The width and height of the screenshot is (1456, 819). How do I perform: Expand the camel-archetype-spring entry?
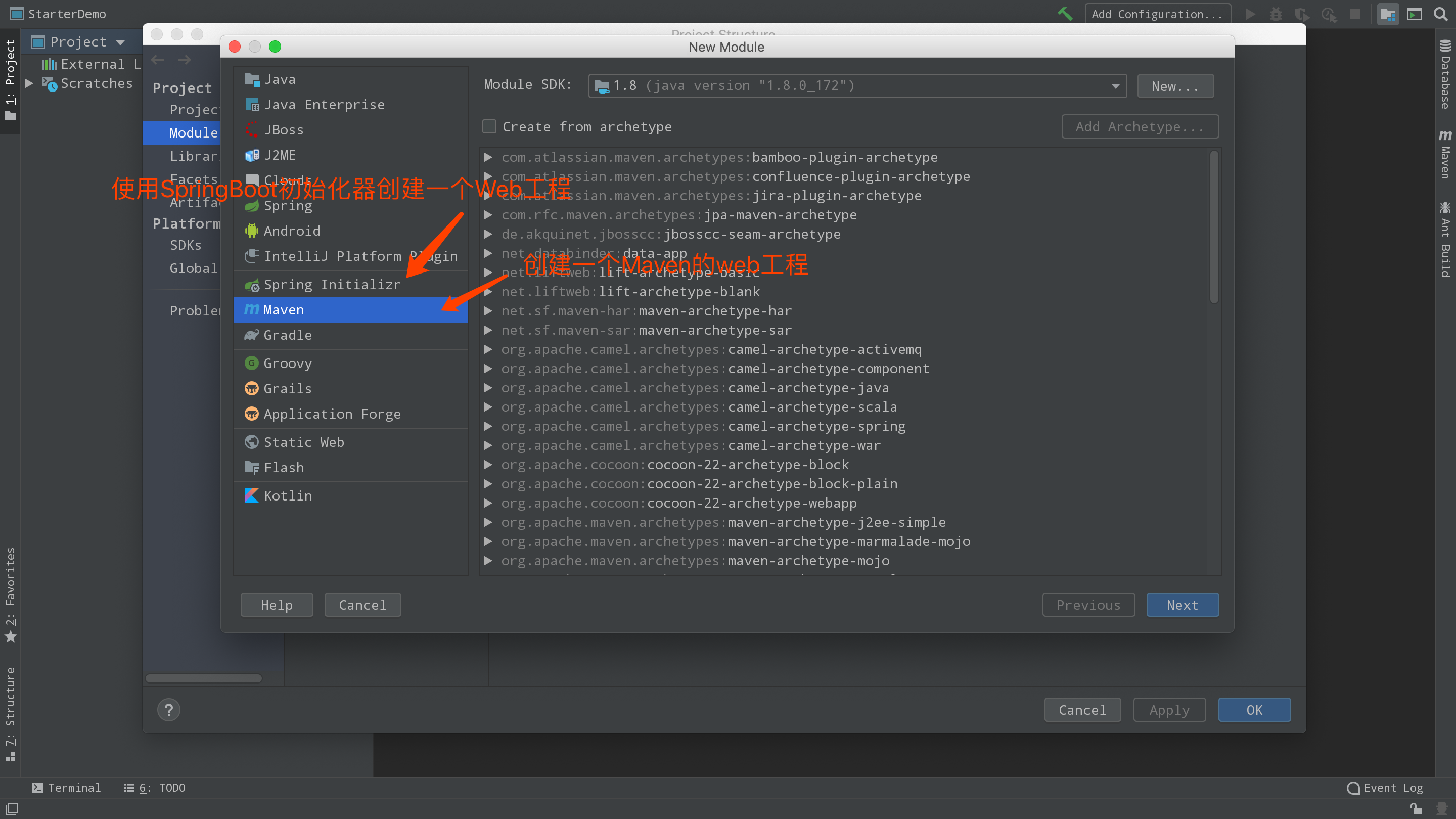click(488, 426)
